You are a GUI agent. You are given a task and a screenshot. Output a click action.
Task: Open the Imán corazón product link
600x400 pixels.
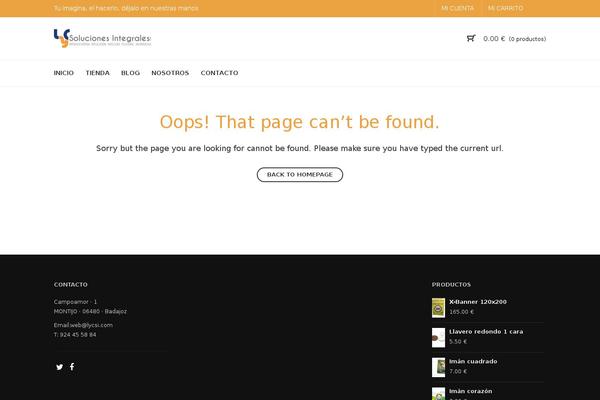[471, 391]
